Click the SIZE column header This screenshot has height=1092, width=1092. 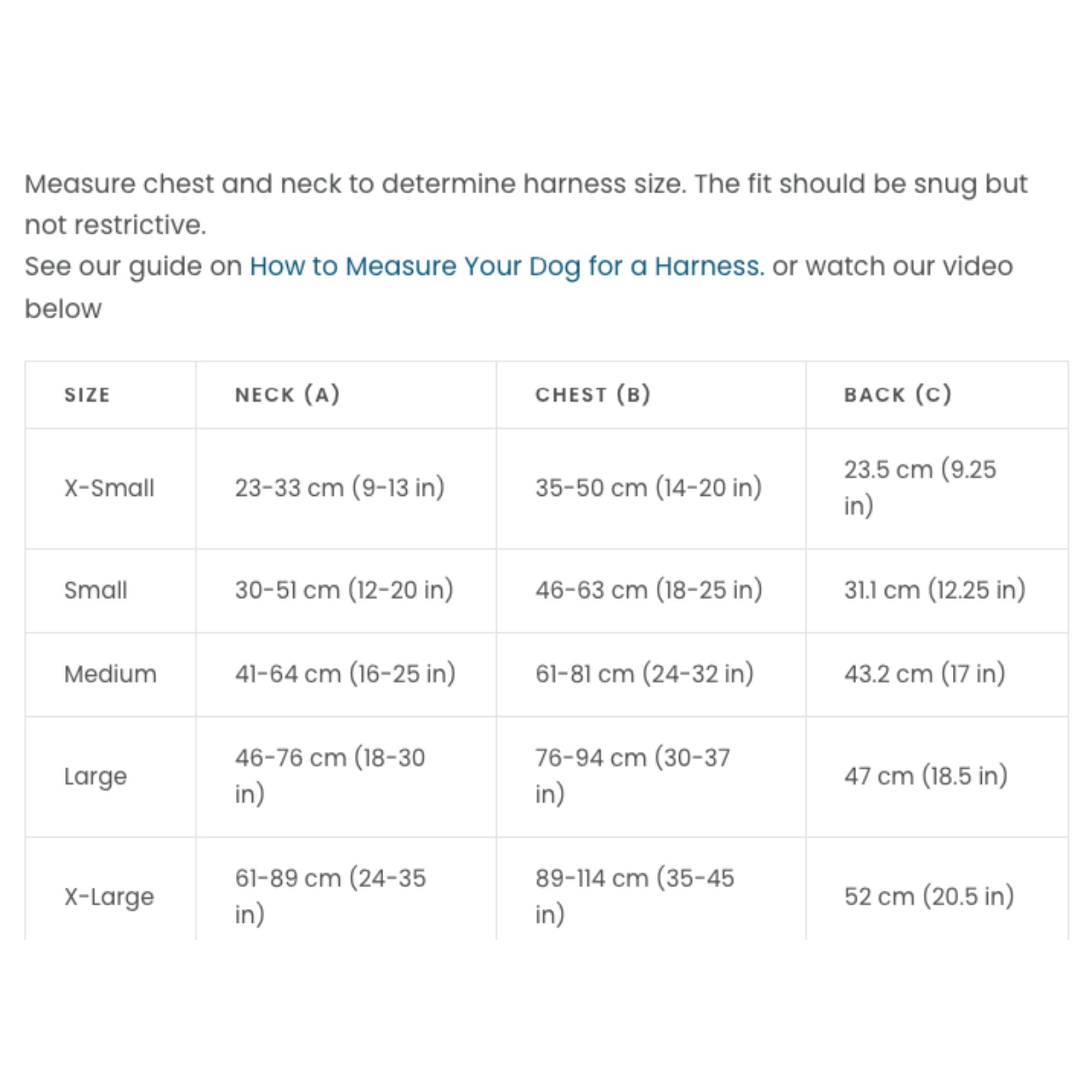tap(87, 395)
